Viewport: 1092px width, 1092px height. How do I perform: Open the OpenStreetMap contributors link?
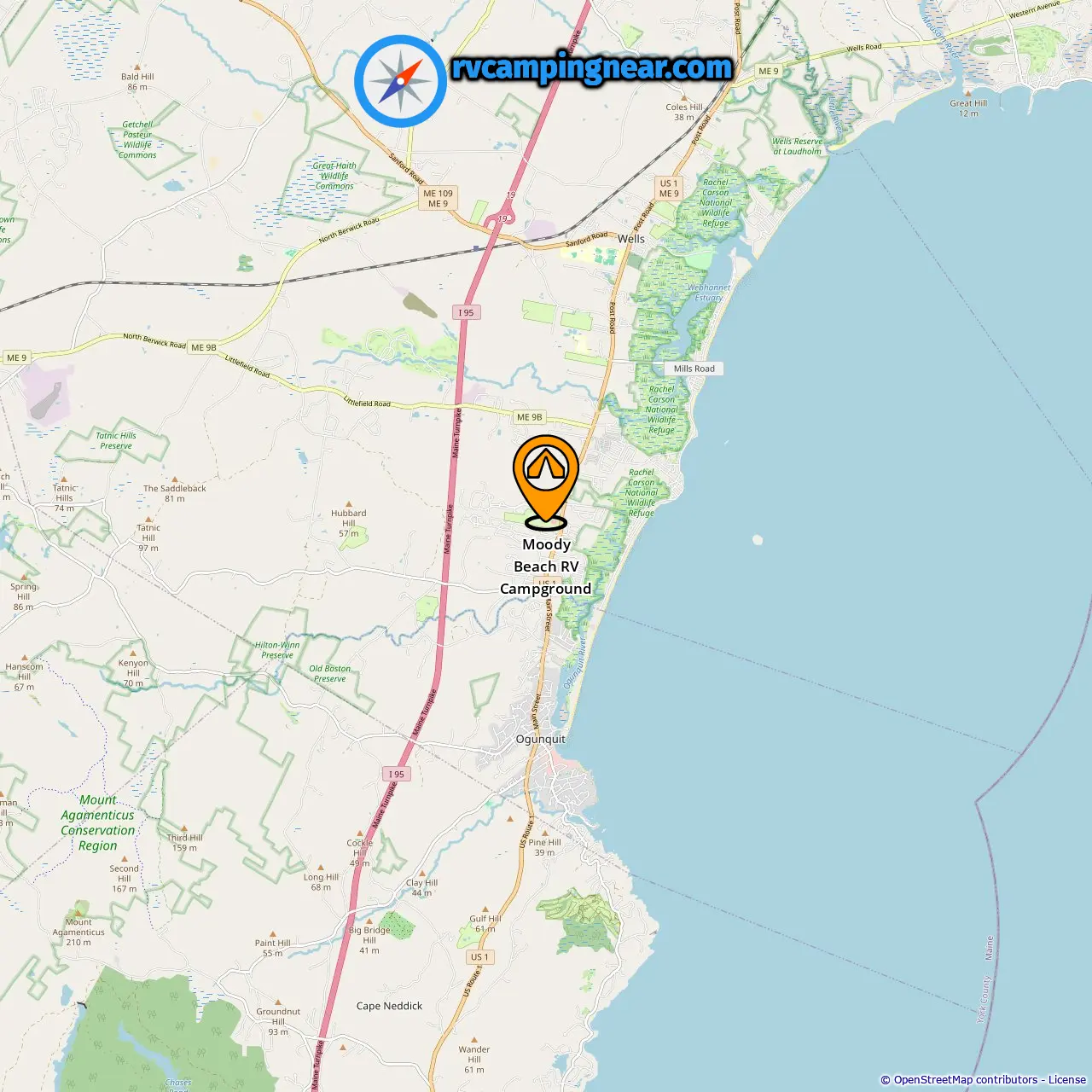click(966, 1080)
